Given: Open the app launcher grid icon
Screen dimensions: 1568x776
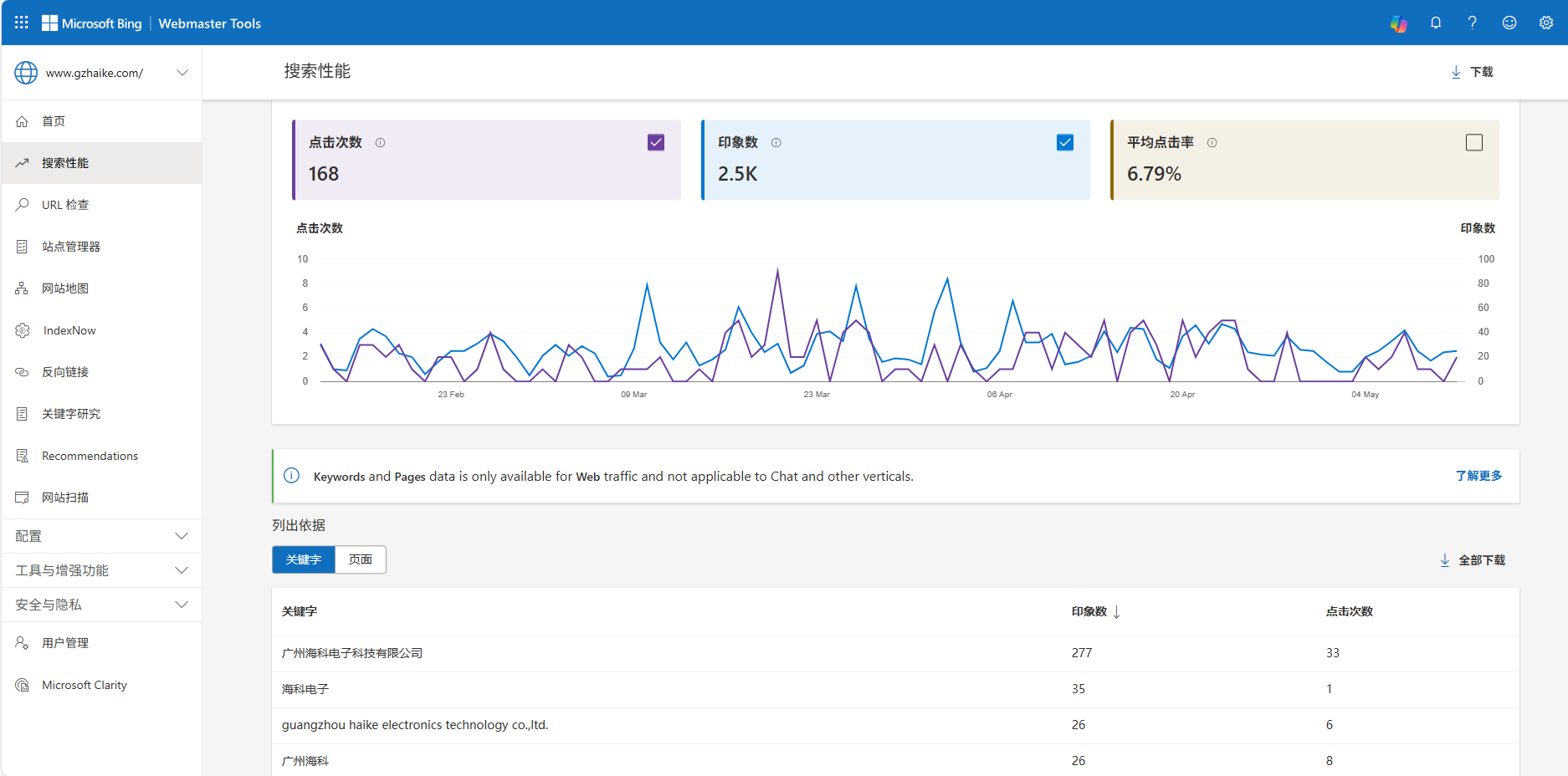Looking at the screenshot, I should click(x=22, y=23).
